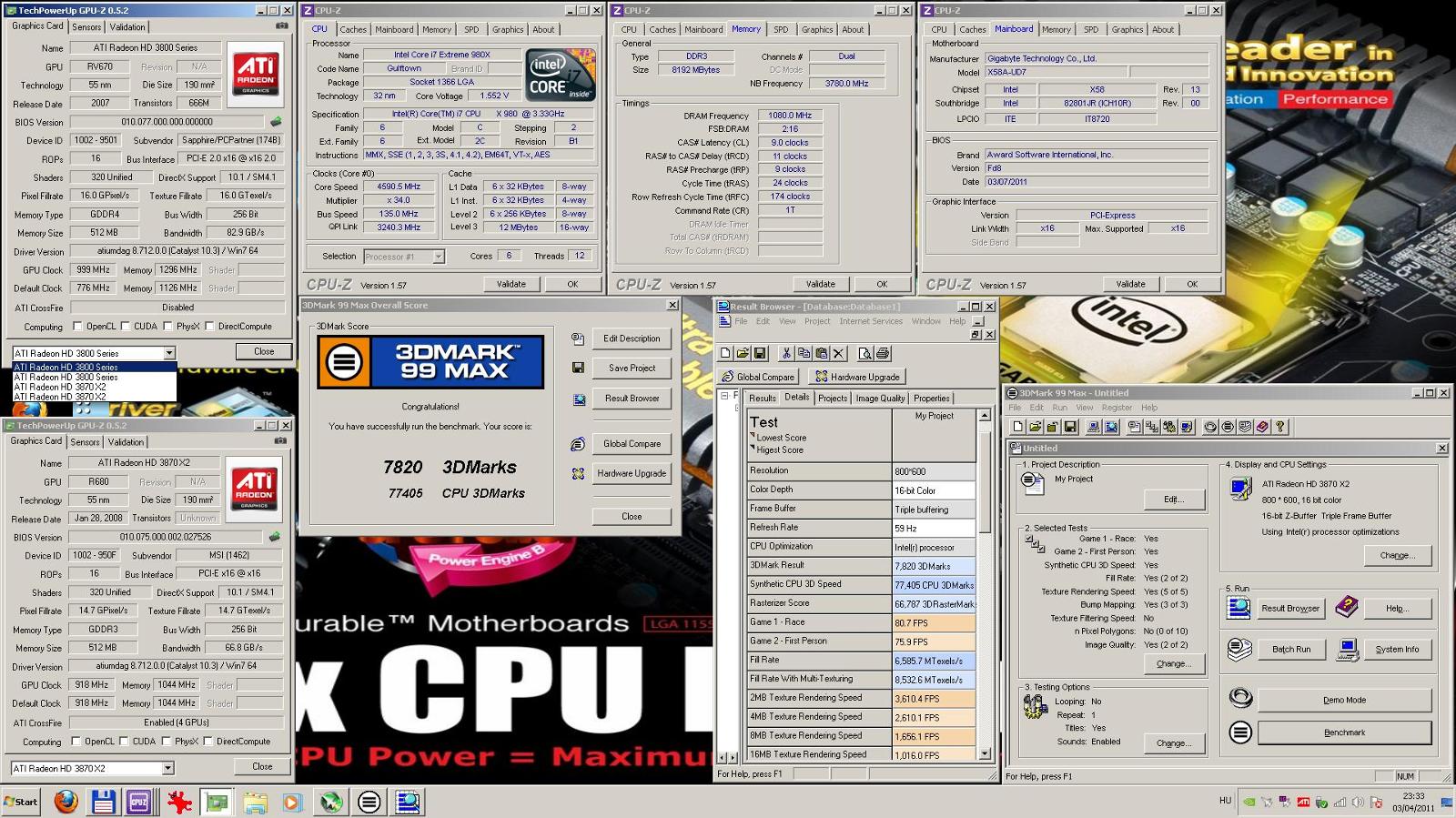Open GPU selection dropdown in top GPU-Z
This screenshot has width=1456, height=818.
[x=169, y=353]
